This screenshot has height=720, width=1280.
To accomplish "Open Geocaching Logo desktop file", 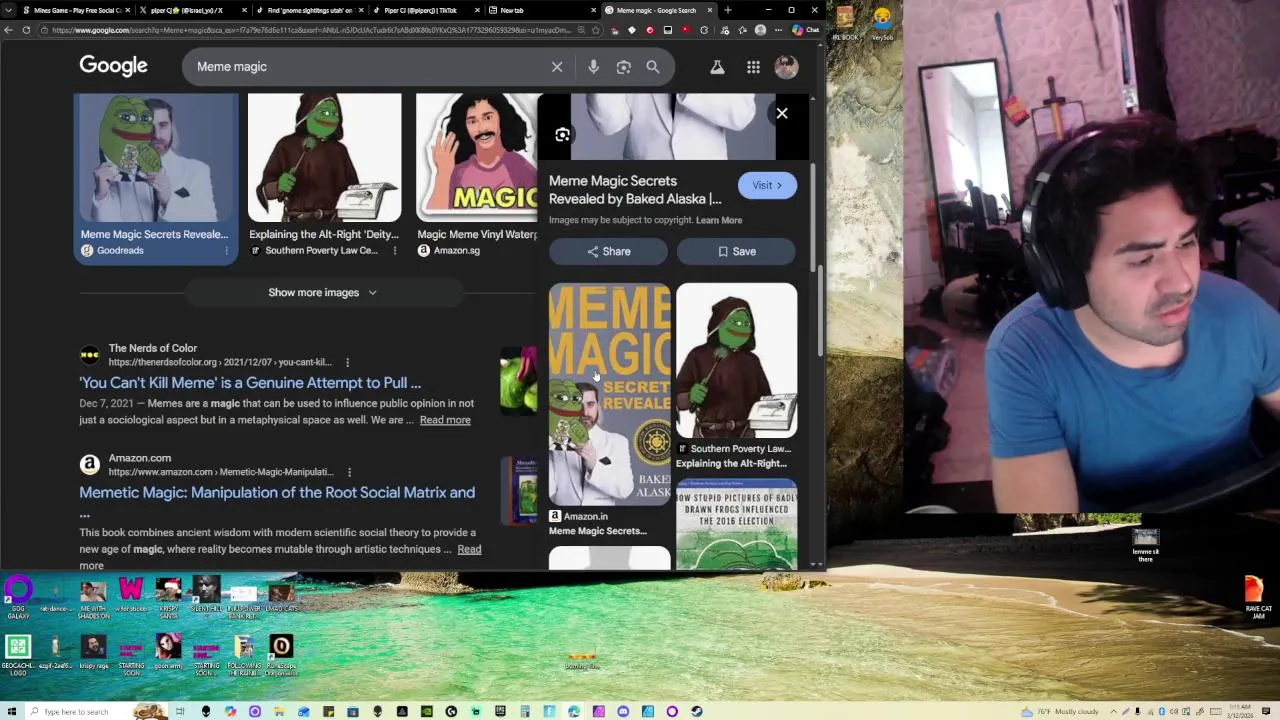I will click(17, 656).
